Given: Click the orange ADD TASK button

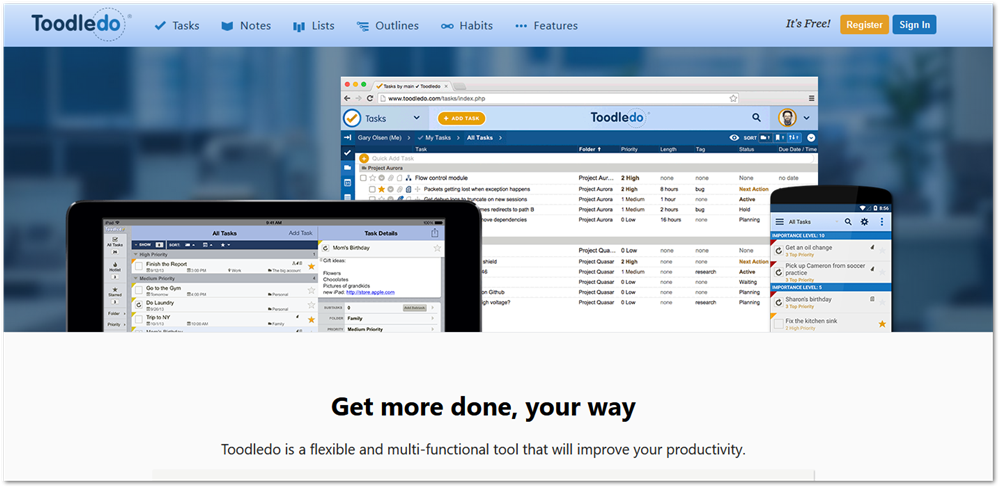Looking at the screenshot, I should (x=461, y=118).
